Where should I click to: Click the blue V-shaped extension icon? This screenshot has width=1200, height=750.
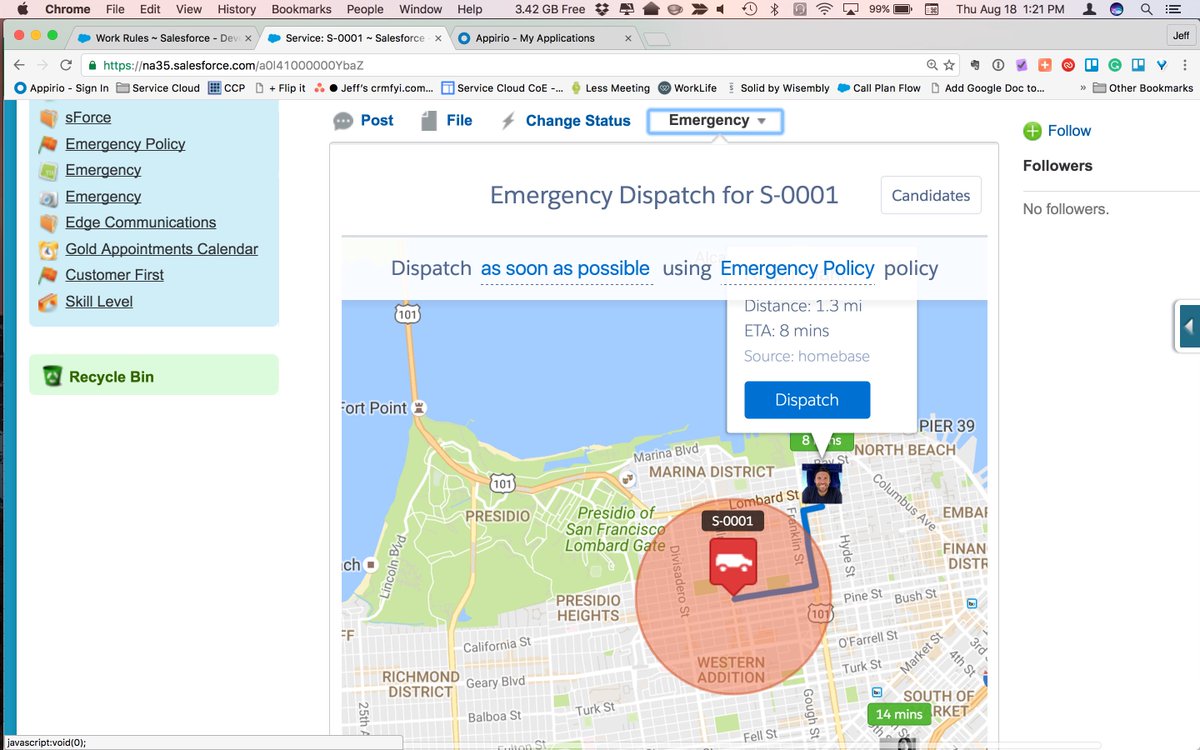(x=1161, y=65)
